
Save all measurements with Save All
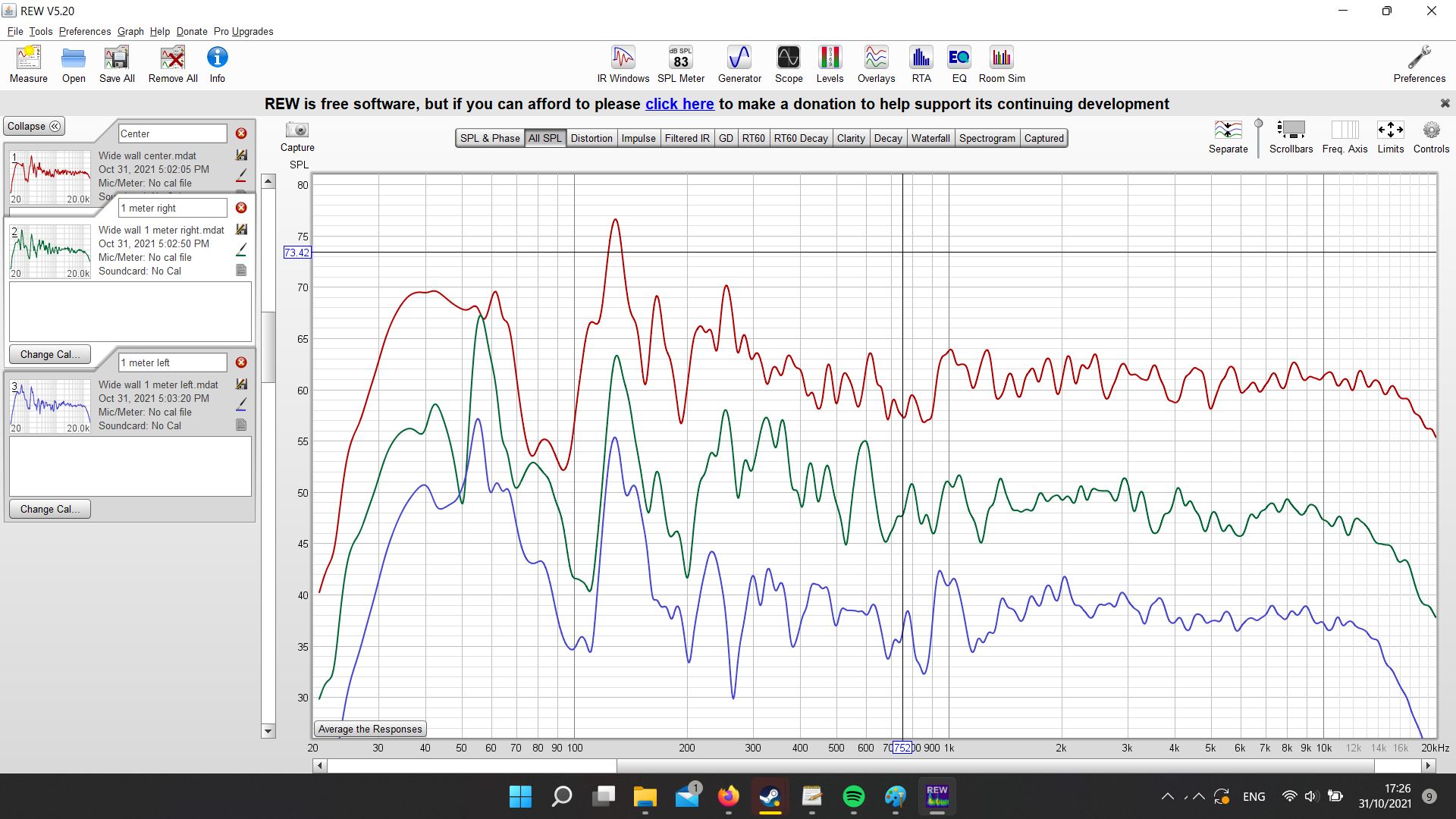[117, 64]
